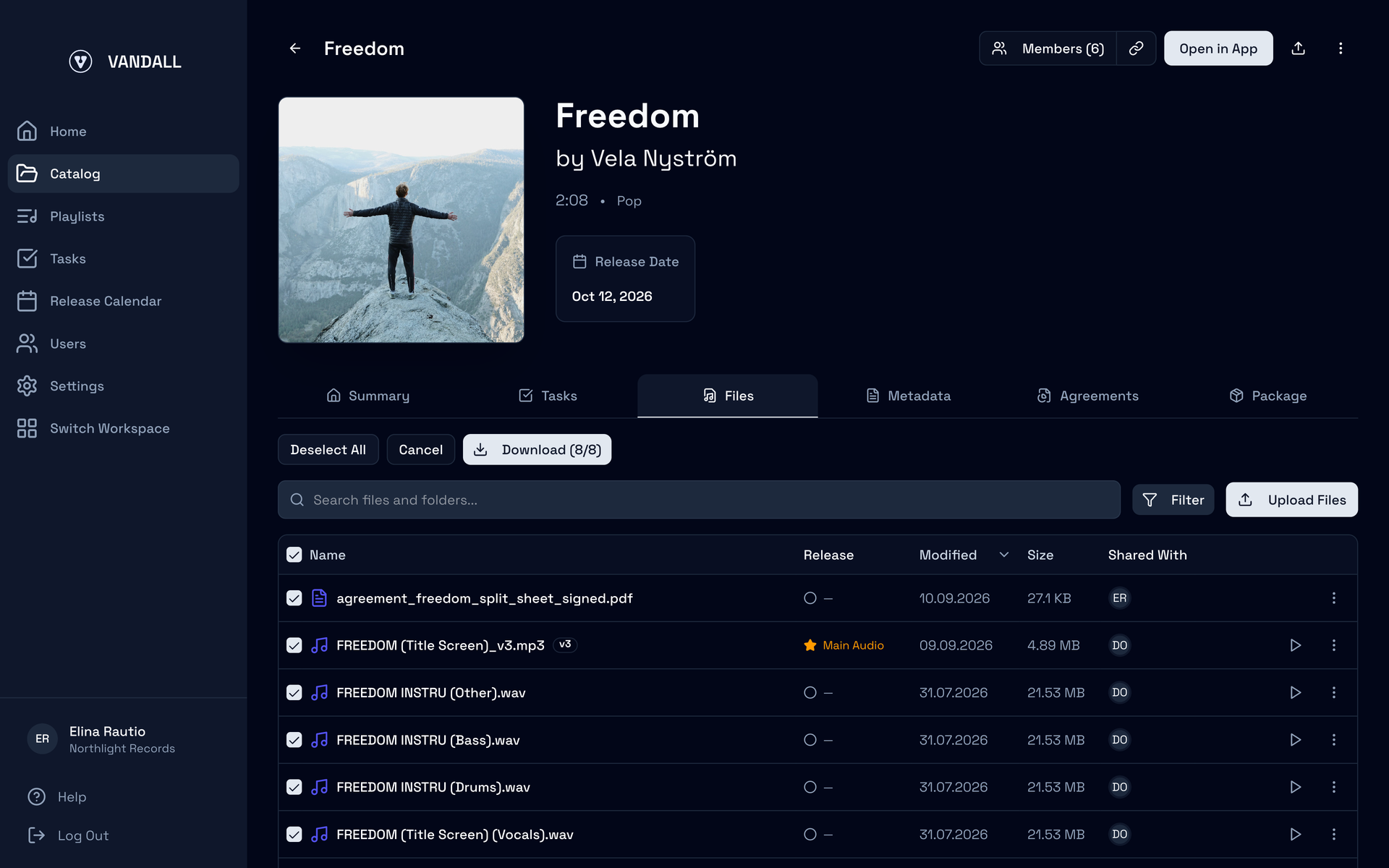This screenshot has width=1389, height=868.
Task: Uncheck agreement_freedom_split_sheet_signed.pdf checkbox
Action: [294, 598]
